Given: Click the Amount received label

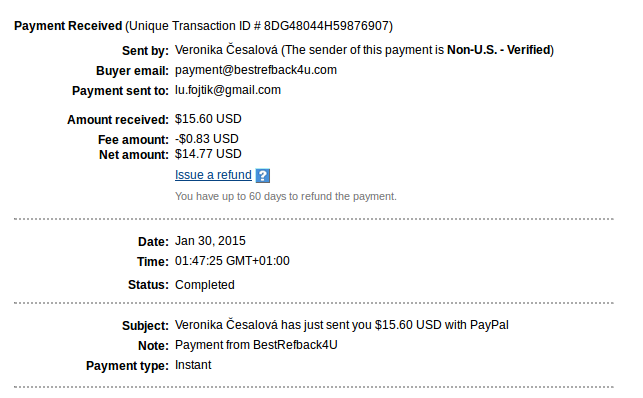Looking at the screenshot, I should point(118,120).
